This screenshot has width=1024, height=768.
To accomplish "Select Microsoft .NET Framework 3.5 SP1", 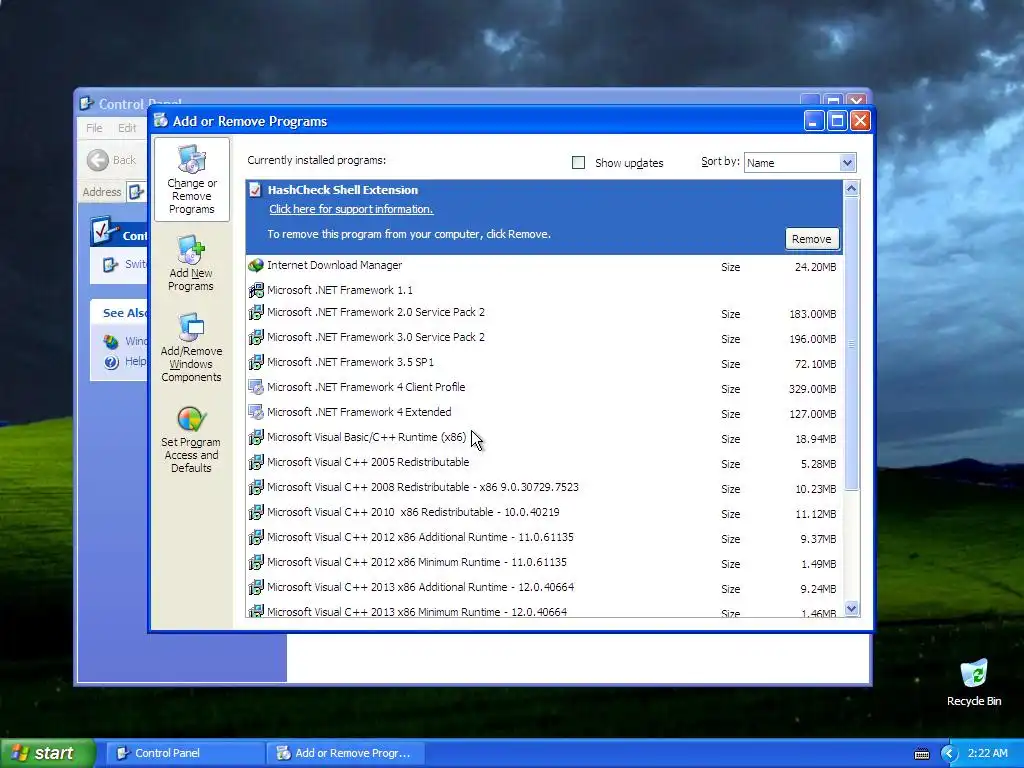I will (545, 362).
